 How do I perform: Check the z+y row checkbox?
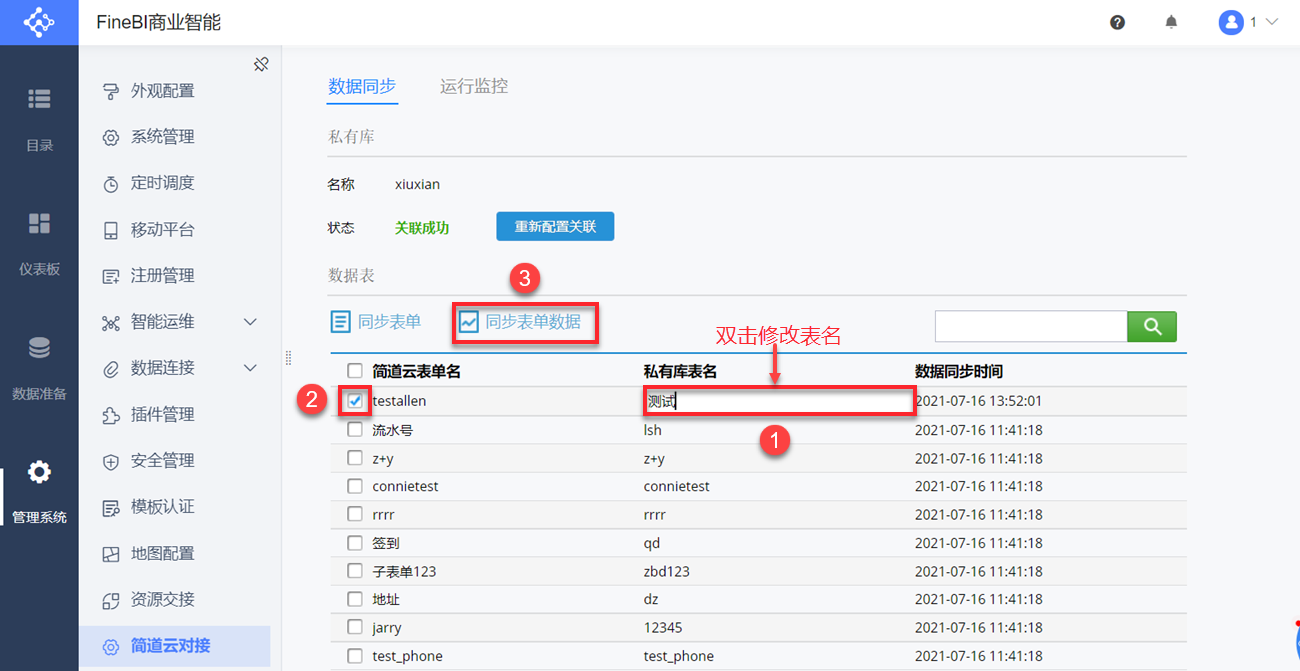[355, 457]
